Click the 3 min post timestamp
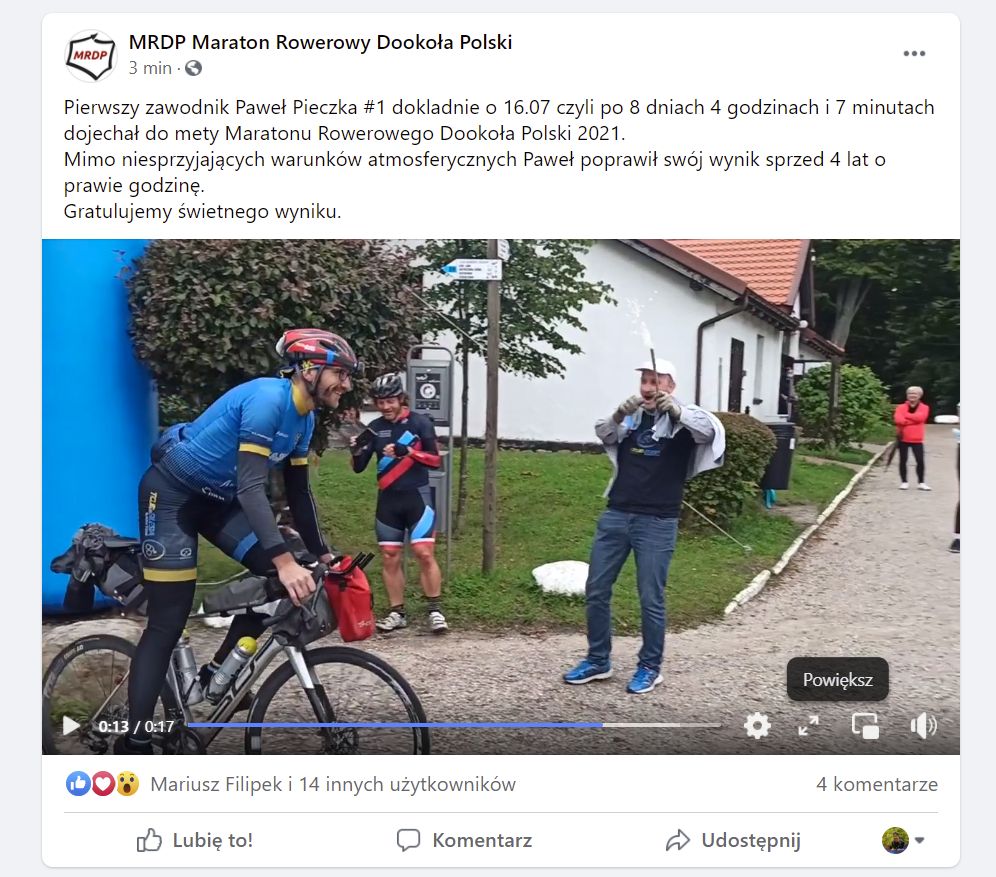The width and height of the screenshot is (996, 877). [x=150, y=68]
